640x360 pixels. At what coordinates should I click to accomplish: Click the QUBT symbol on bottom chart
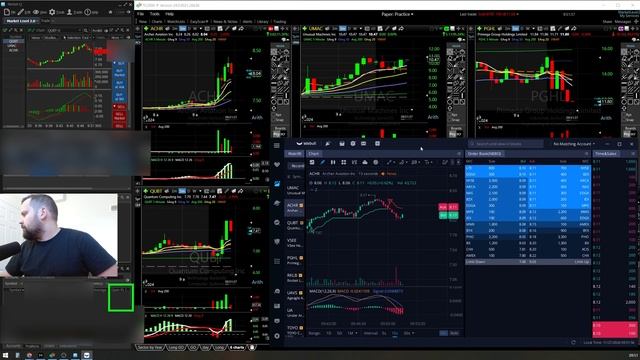(156, 191)
